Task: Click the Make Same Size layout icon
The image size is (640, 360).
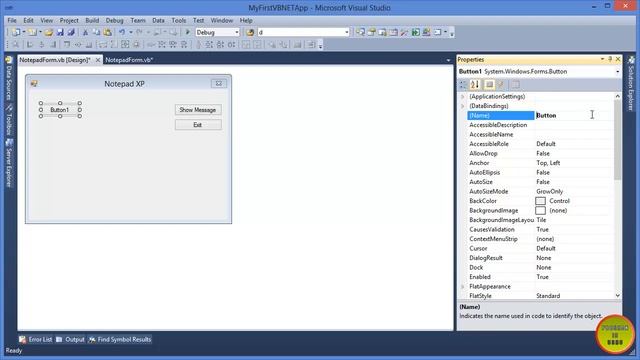Action: (x=125, y=44)
